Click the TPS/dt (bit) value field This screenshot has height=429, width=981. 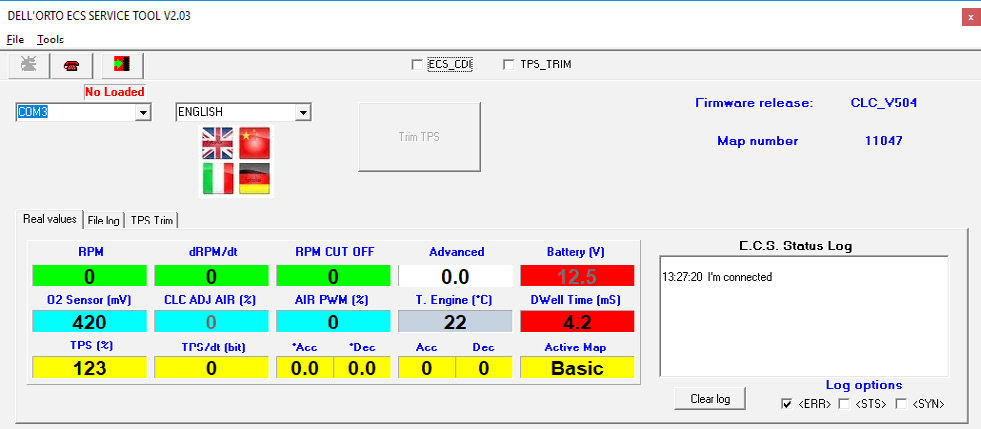pos(211,368)
